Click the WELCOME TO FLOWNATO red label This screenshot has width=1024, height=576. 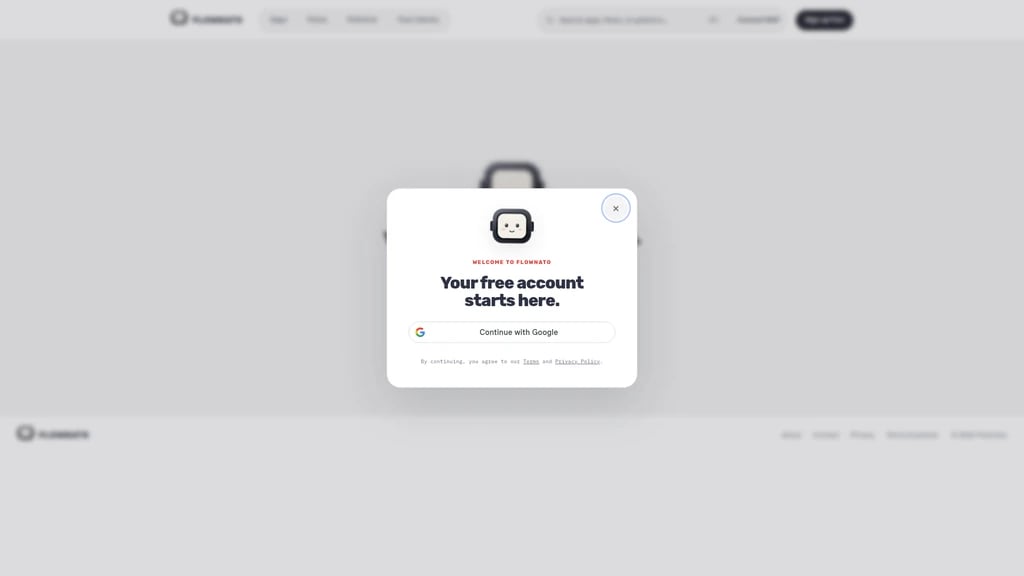point(512,262)
